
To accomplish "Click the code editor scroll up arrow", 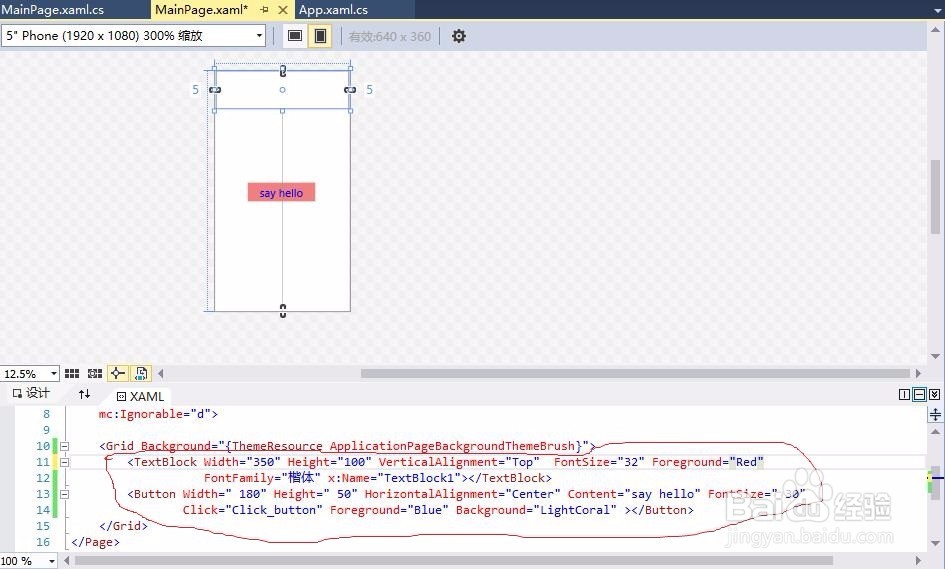I will [935, 432].
